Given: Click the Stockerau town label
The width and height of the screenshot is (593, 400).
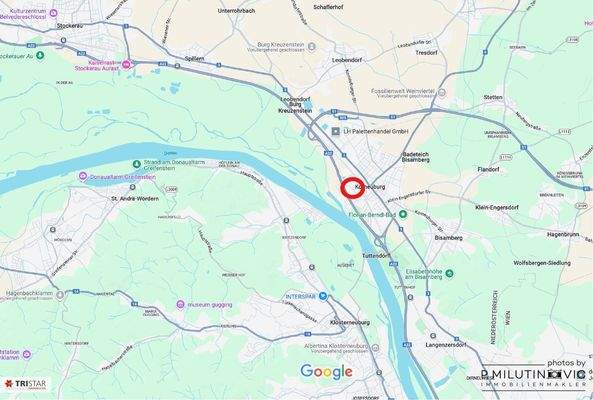Looking at the screenshot, I should [70, 26].
